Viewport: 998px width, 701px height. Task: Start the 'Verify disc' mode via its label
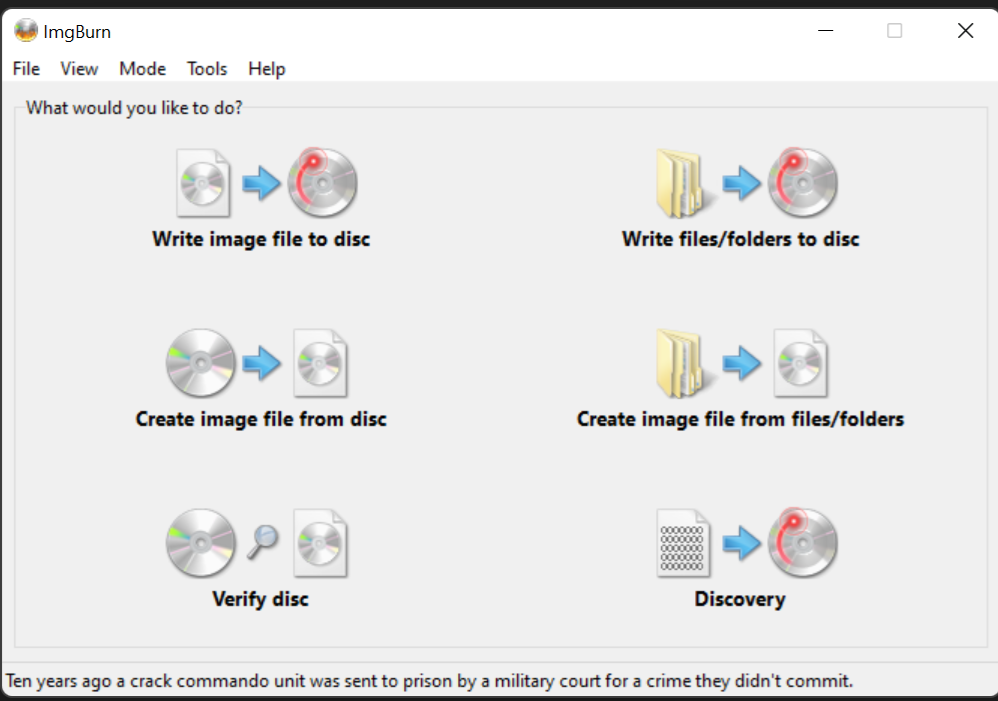click(260, 600)
